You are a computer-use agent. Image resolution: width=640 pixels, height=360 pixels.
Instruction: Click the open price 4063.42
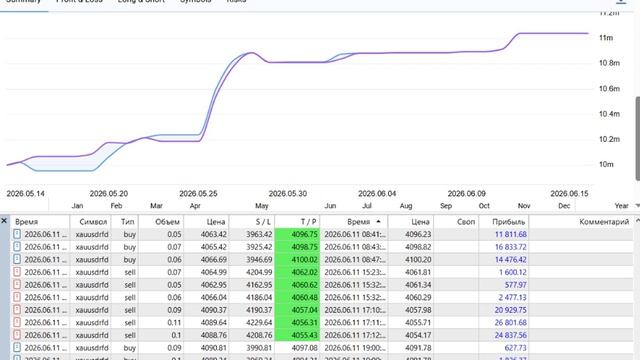pos(213,234)
